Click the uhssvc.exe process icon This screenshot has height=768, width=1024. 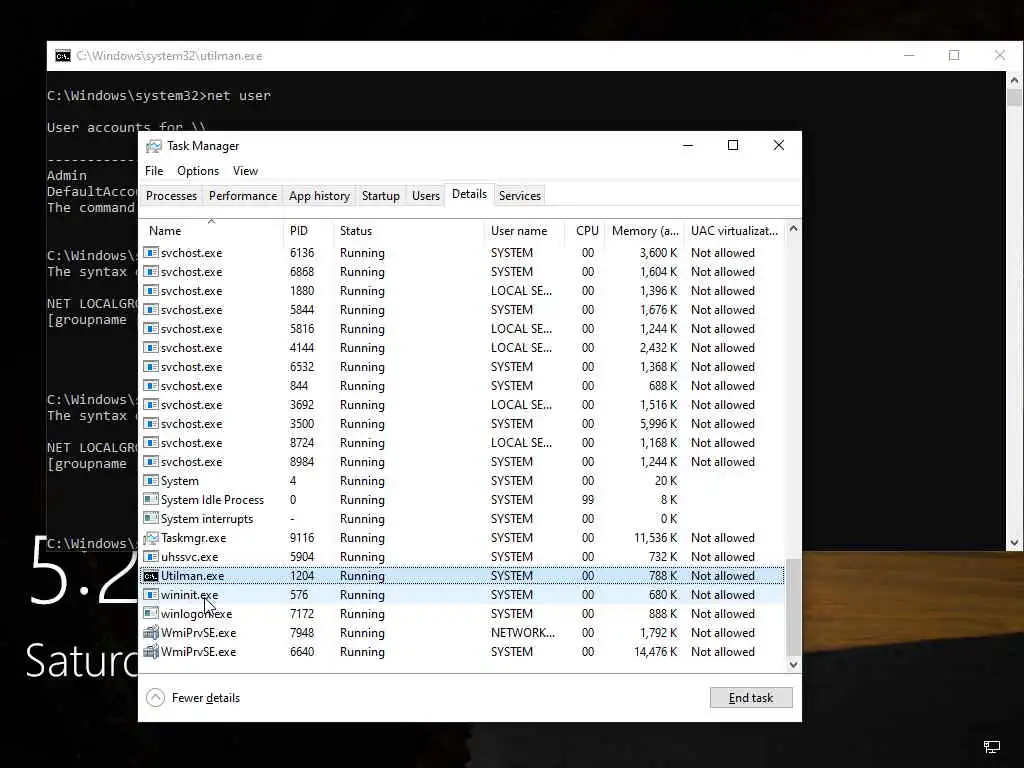(x=151, y=557)
